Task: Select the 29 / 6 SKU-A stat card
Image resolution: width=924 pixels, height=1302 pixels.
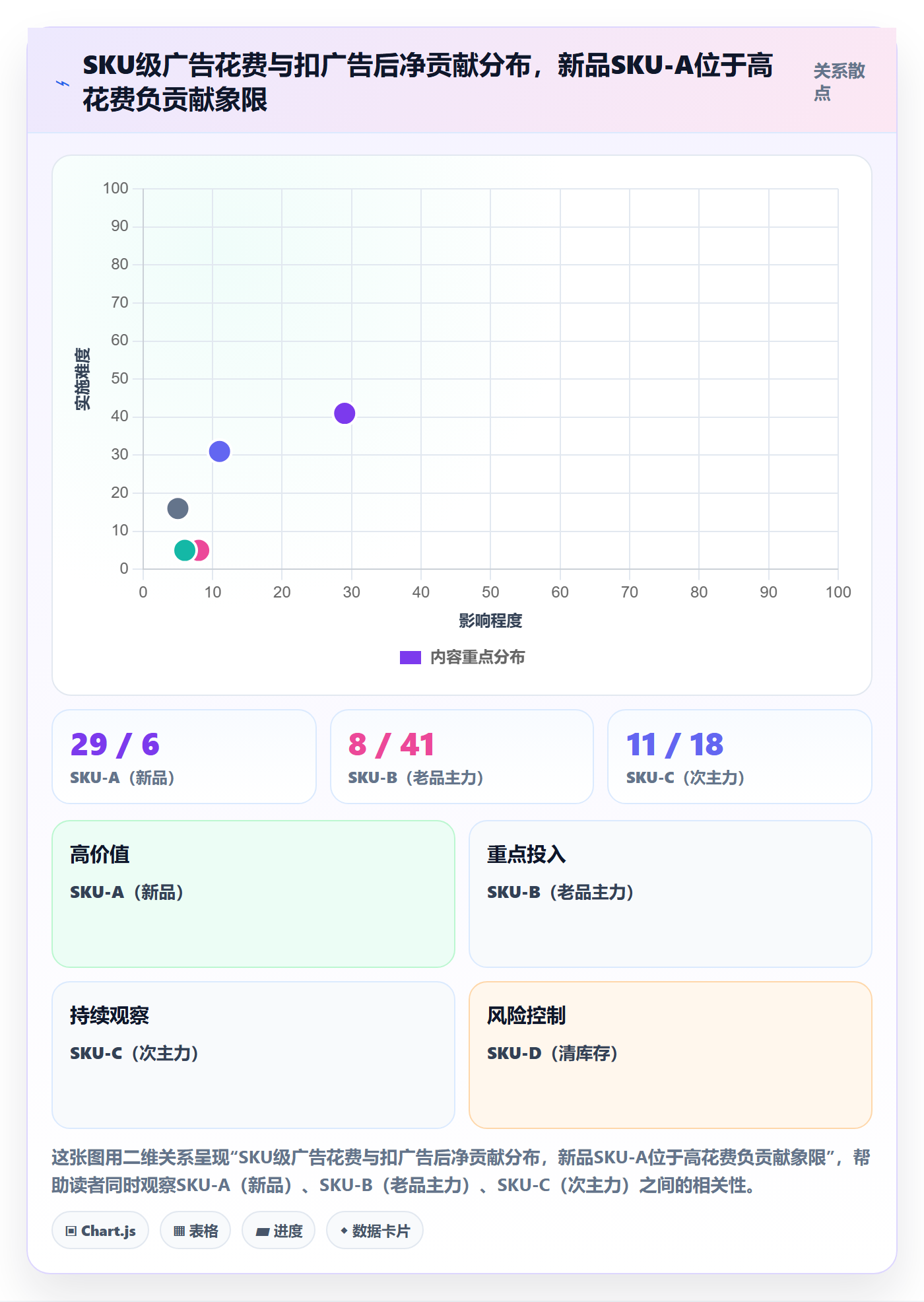Action: [184, 757]
